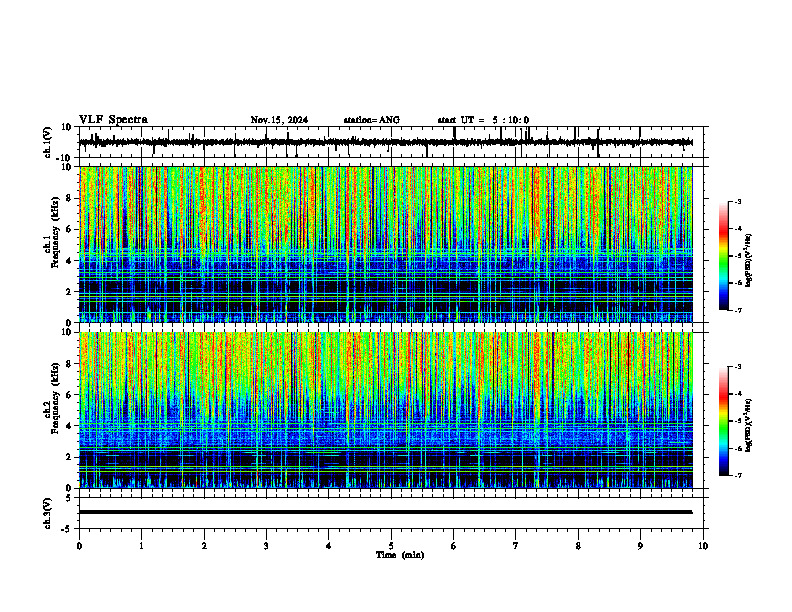
Task: Click the "4" kHz tick on ch.2 spectrogram
Action: click(70, 426)
